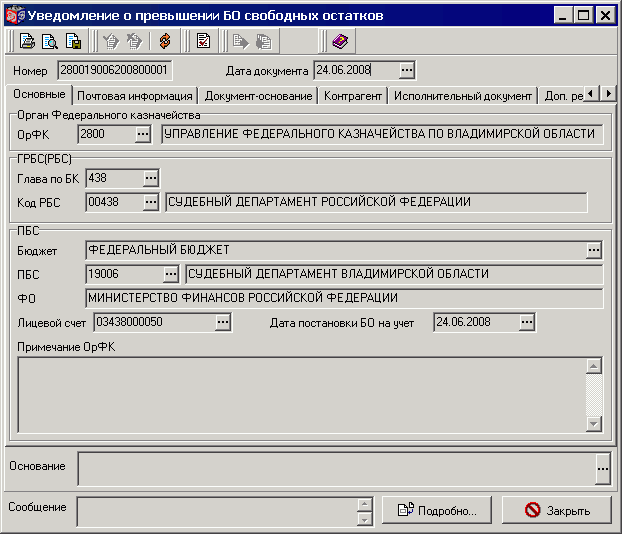
Task: Click scroll down arrow of Сообщение box
Action: [x=365, y=519]
